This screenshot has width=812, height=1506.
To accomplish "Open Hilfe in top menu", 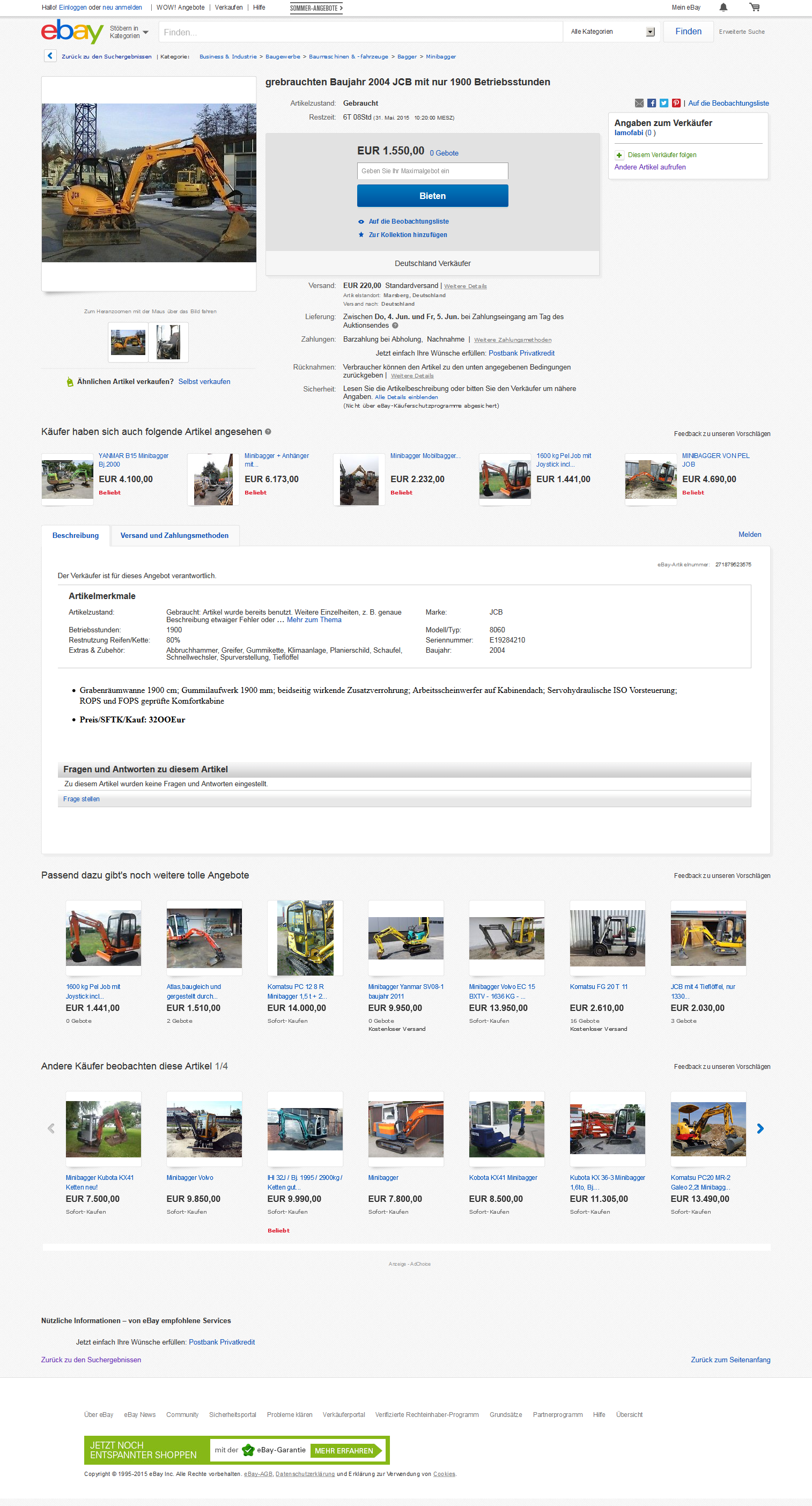I will click(259, 8).
